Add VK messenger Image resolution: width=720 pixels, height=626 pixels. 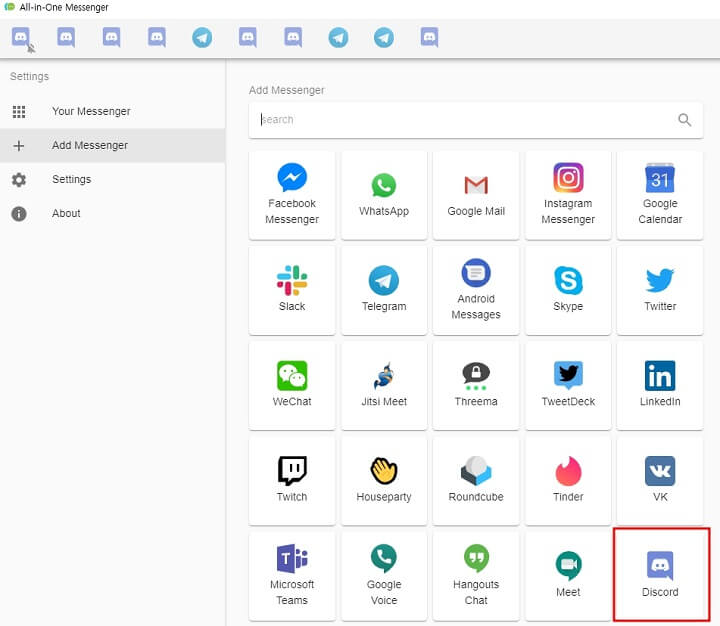click(x=660, y=480)
